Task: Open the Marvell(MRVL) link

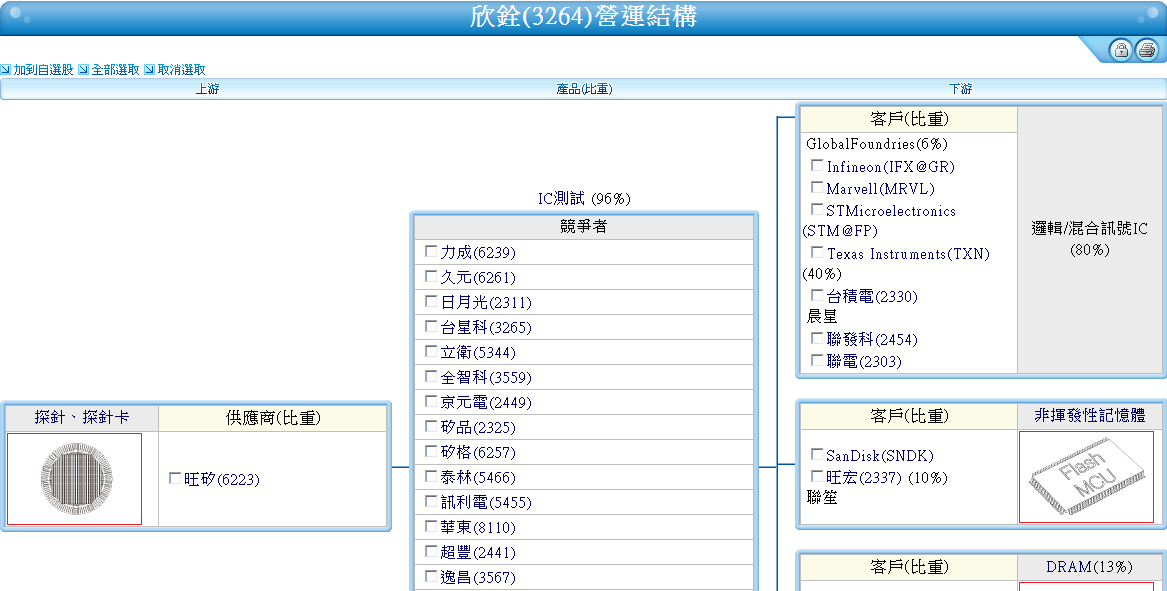Action: pos(880,188)
